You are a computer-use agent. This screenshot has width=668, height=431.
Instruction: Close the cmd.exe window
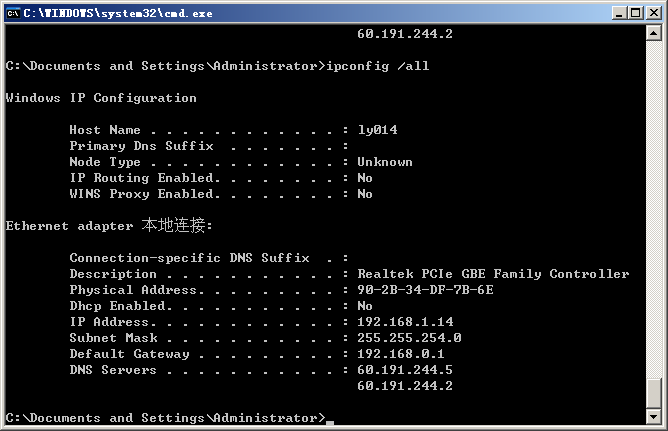(652, 12)
